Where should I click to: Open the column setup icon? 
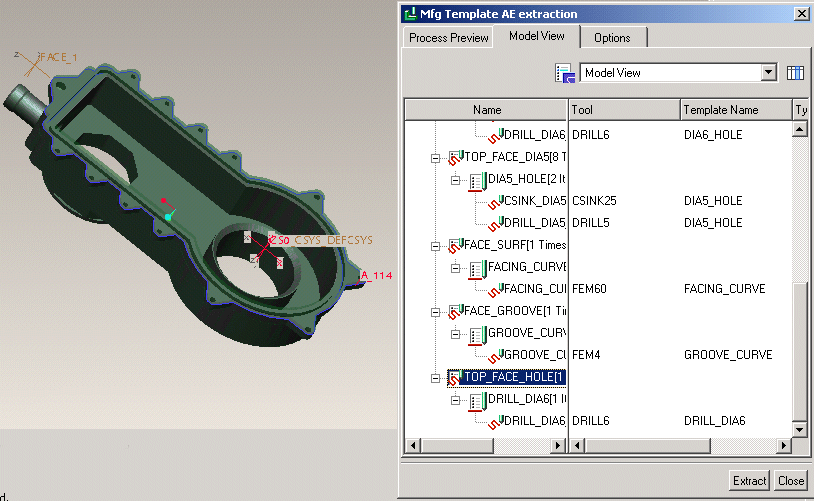coord(795,73)
